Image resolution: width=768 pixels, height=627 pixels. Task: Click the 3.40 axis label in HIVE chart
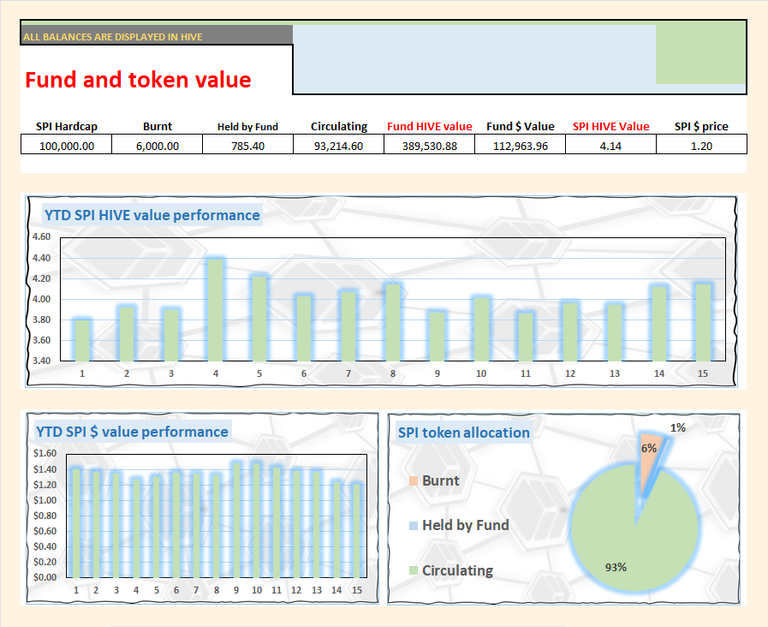pos(42,361)
